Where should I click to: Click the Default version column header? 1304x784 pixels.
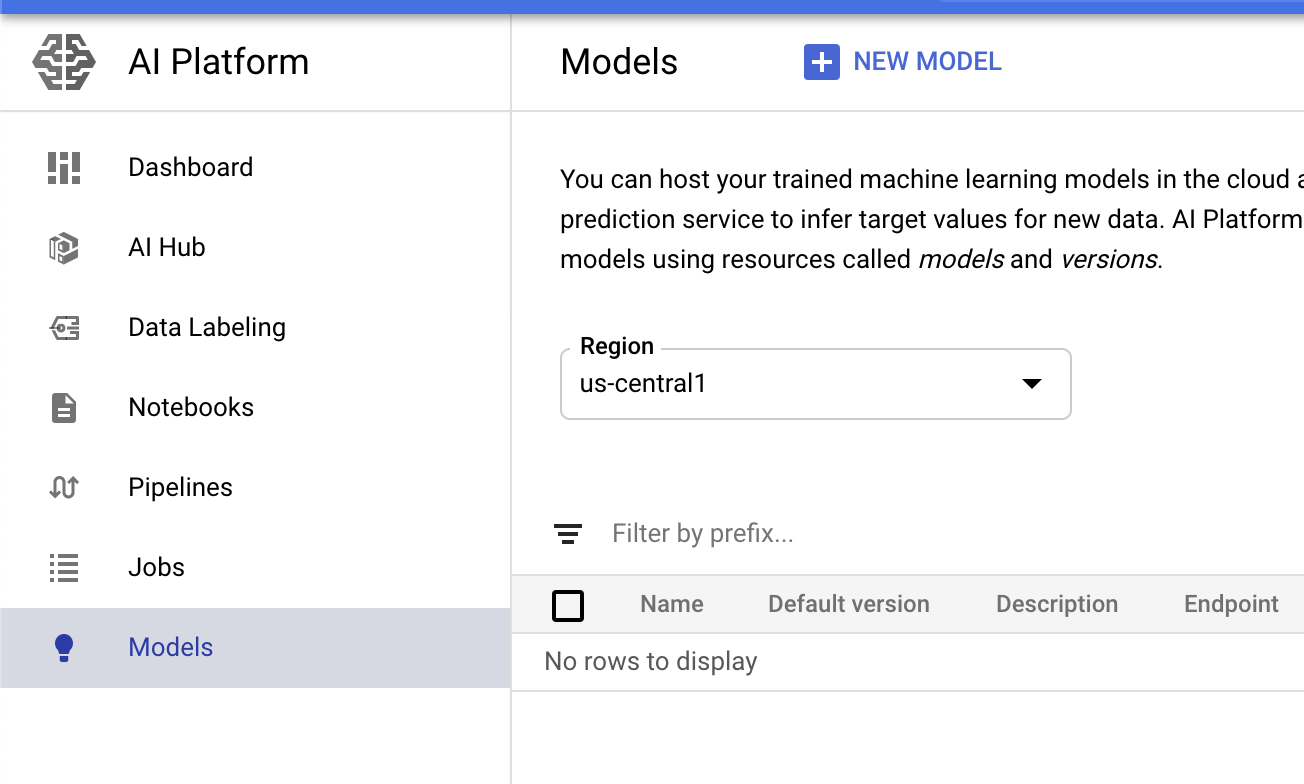click(848, 604)
